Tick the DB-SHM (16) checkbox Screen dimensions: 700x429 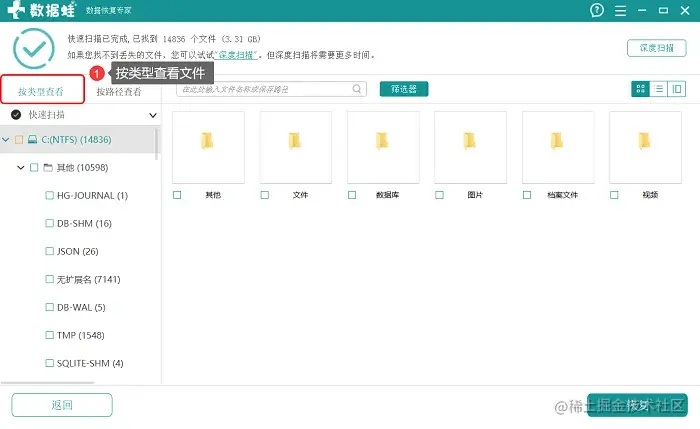coord(50,223)
